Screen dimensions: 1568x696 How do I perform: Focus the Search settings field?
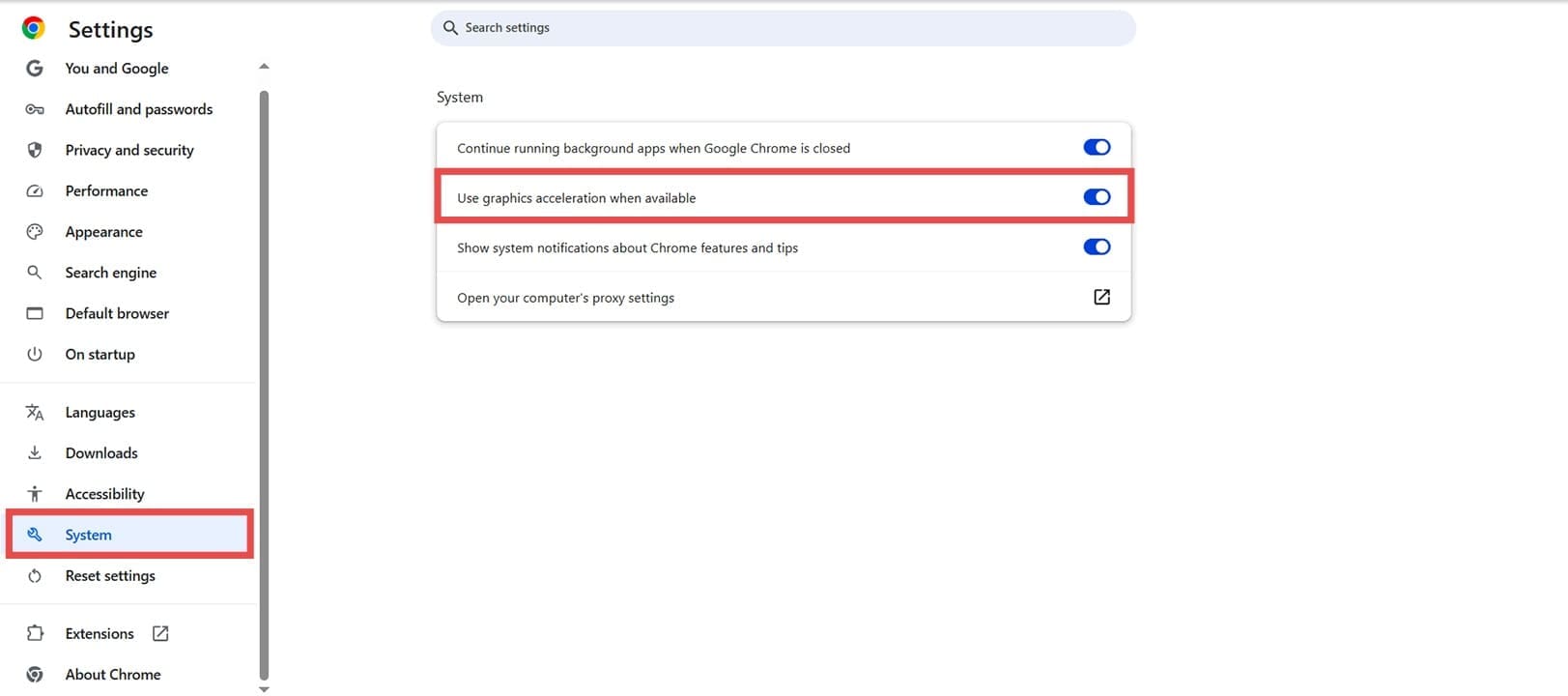click(784, 28)
